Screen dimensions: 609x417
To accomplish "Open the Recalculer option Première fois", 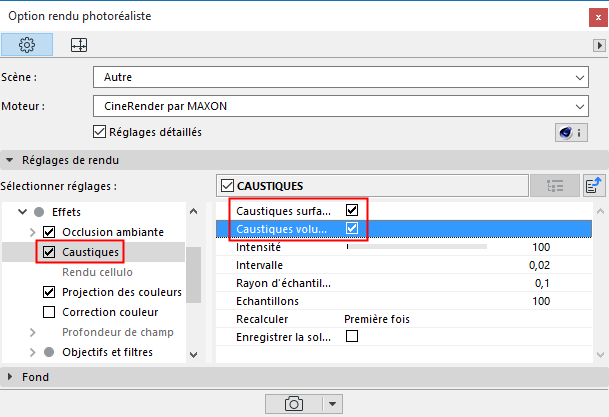I will [377, 319].
